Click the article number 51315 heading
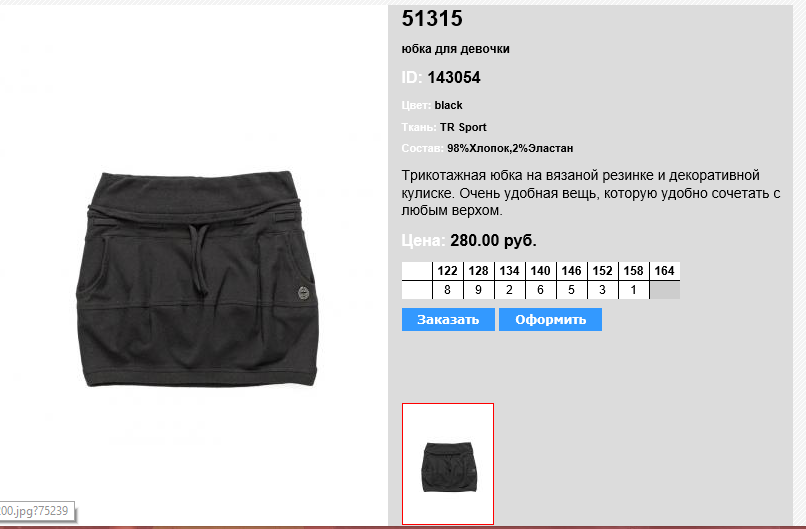 pyautogui.click(x=432, y=19)
